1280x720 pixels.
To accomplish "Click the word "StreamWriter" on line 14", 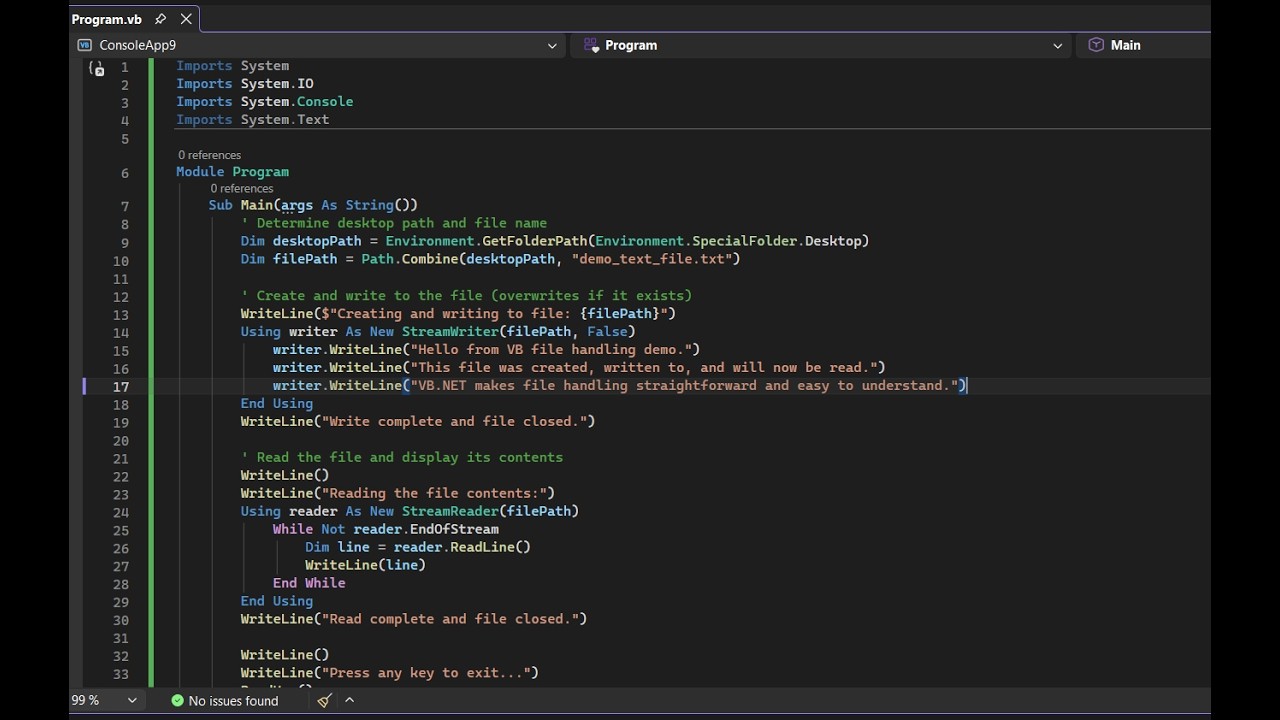I will coord(450,331).
